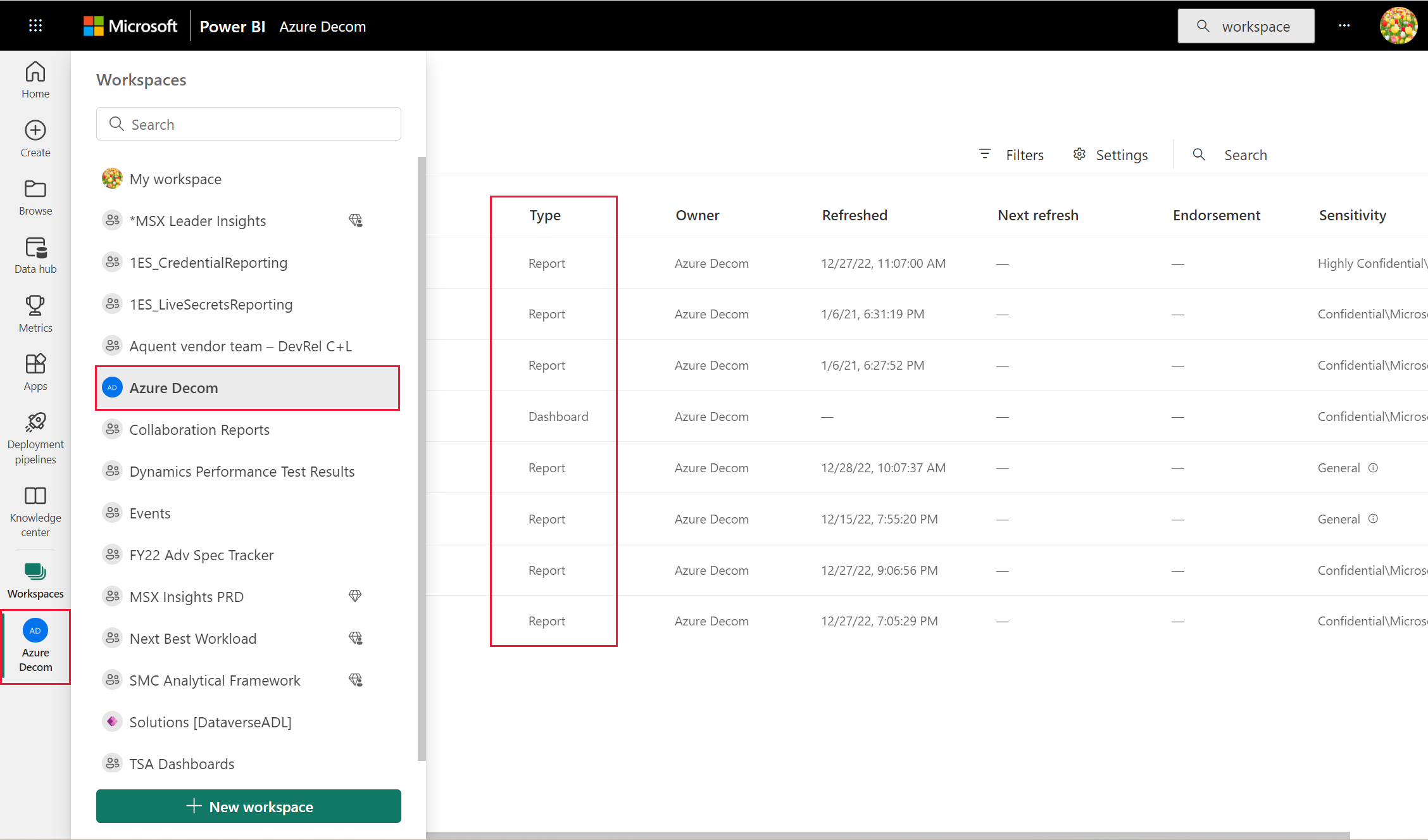
Task: Open My workspace menu item
Action: (x=175, y=178)
